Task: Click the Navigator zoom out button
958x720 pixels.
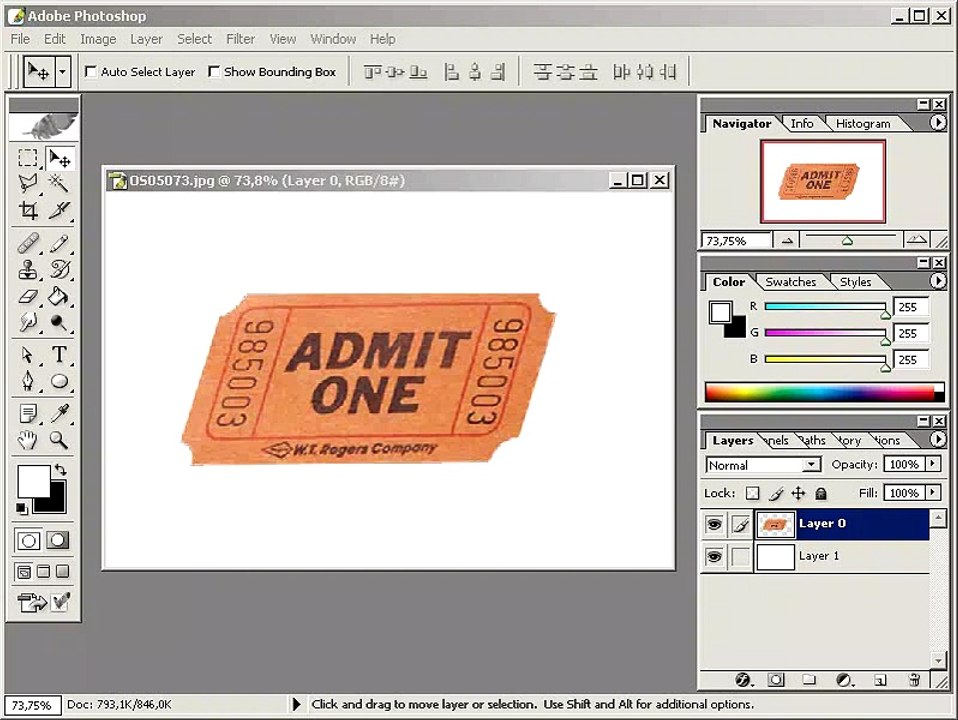Action: click(787, 241)
